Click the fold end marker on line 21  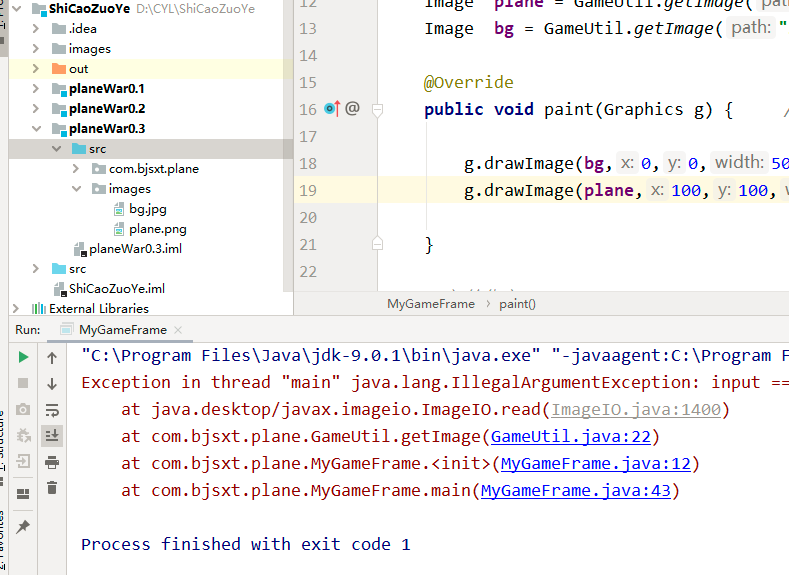(377, 244)
